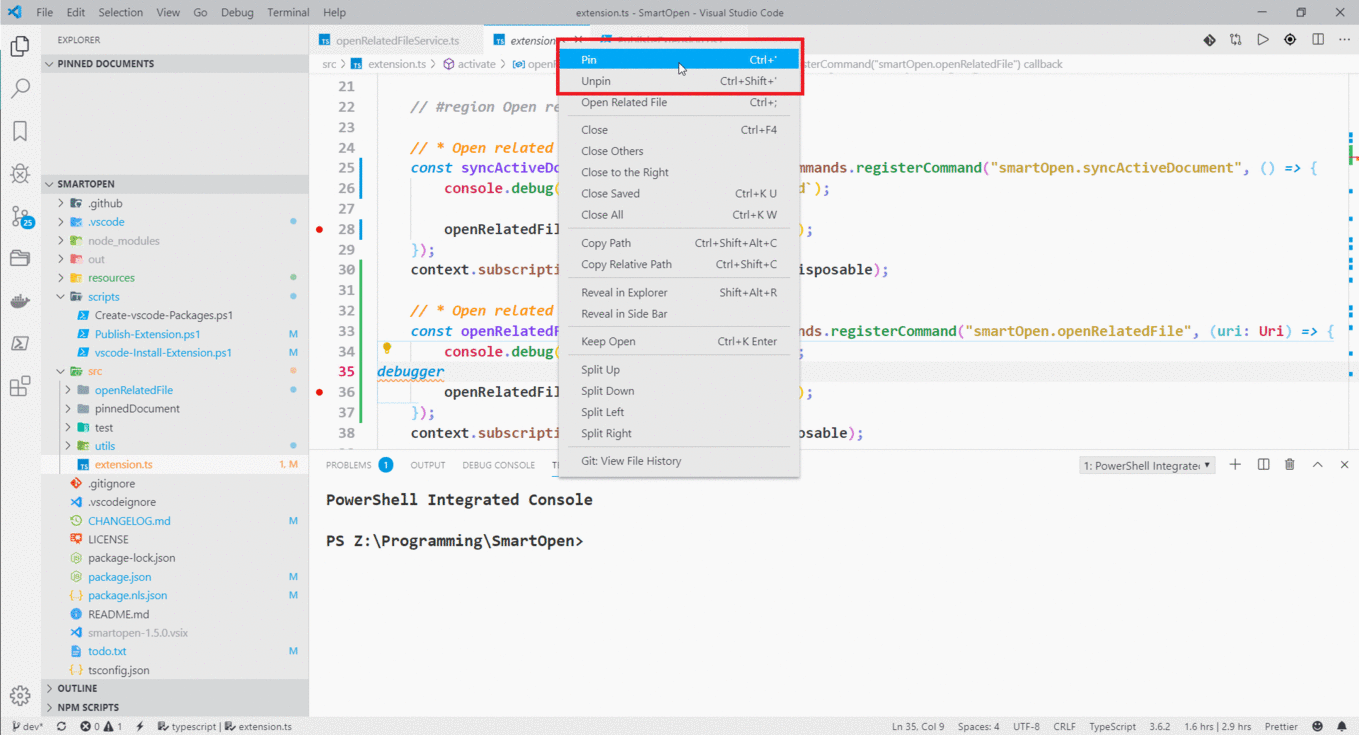
Task: Click the Git file history diamond icon
Action: coord(1210,40)
